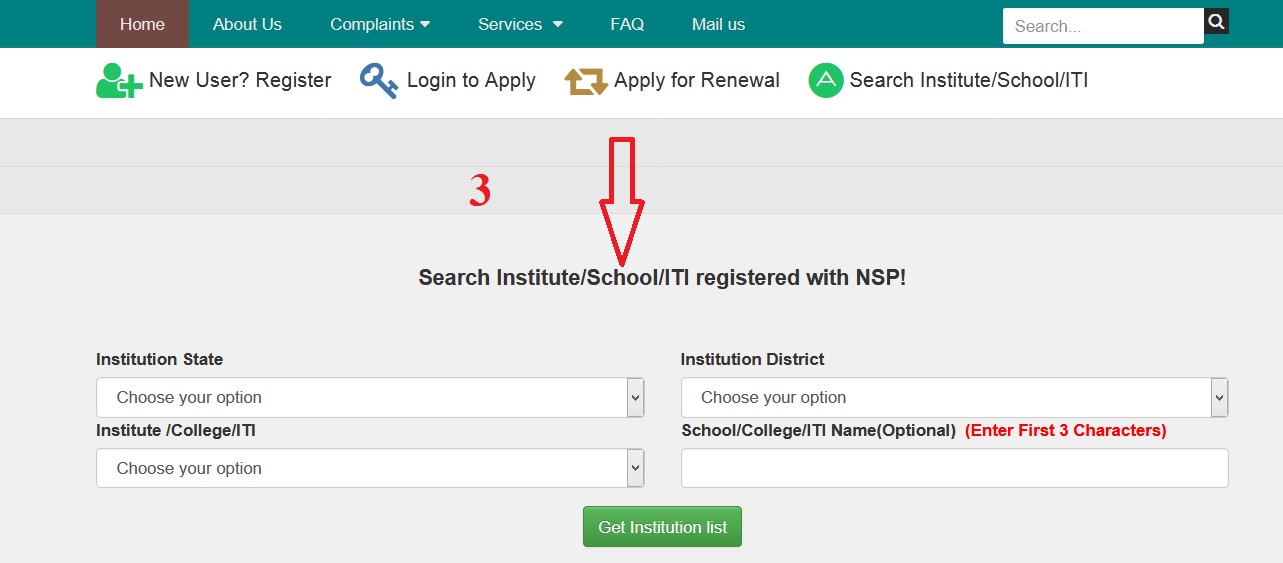Click the top Search text box

pyautogui.click(x=1103, y=27)
